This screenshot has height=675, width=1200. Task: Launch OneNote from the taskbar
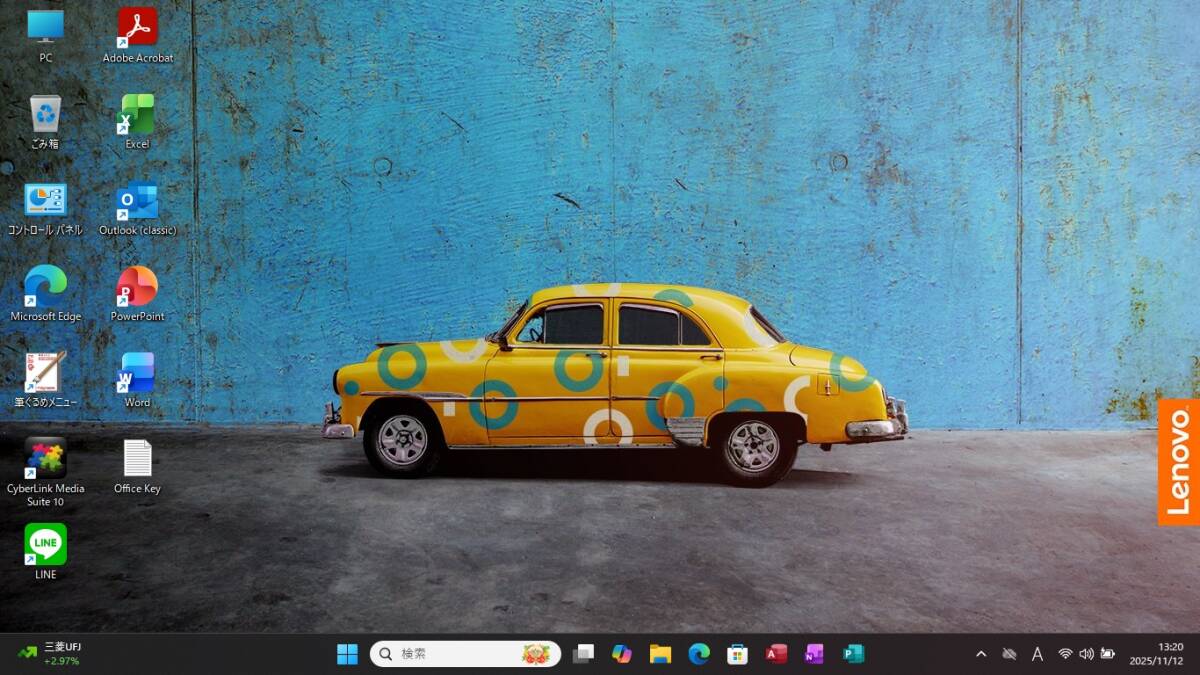814,654
